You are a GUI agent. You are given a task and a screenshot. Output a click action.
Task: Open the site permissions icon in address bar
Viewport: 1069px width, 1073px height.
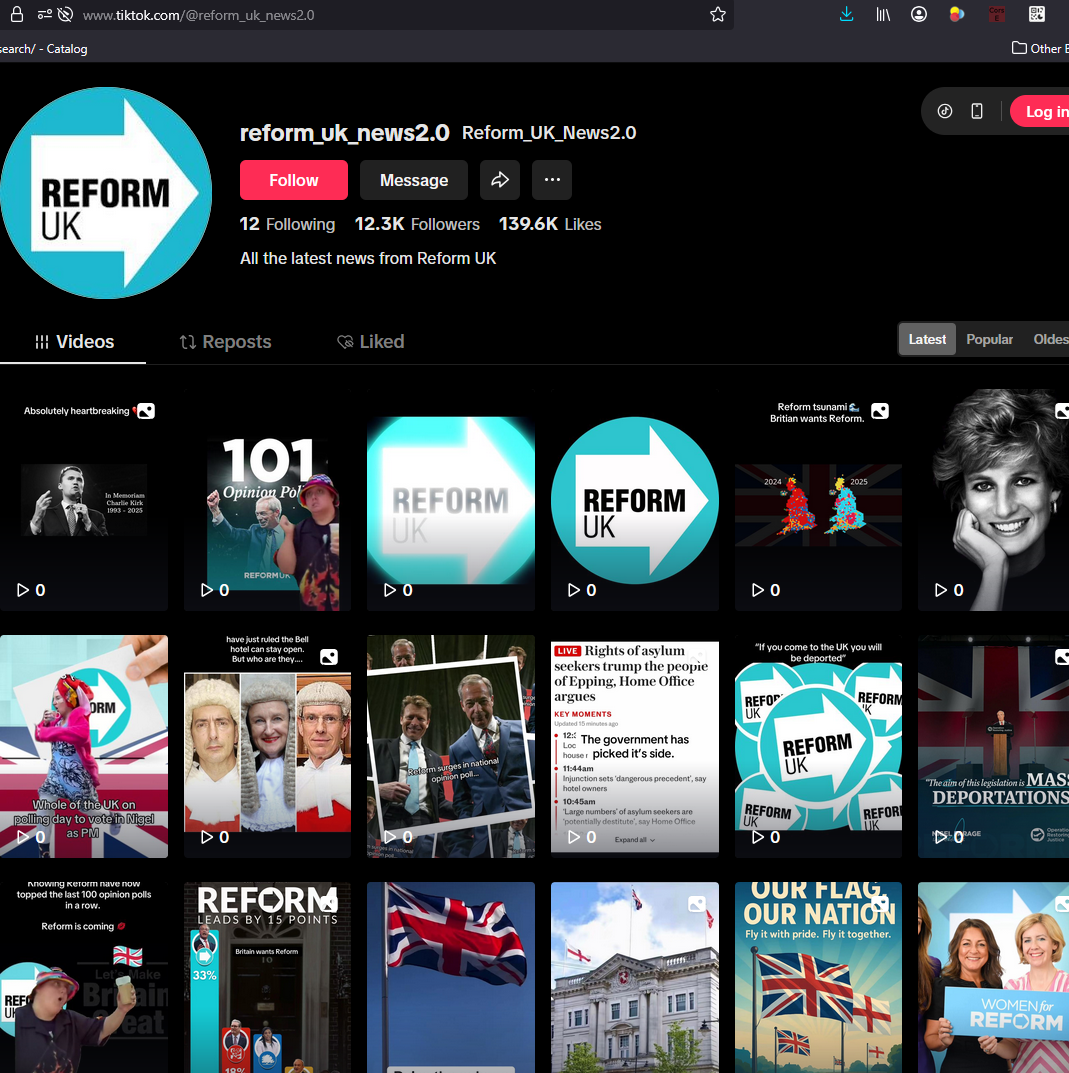(x=44, y=14)
